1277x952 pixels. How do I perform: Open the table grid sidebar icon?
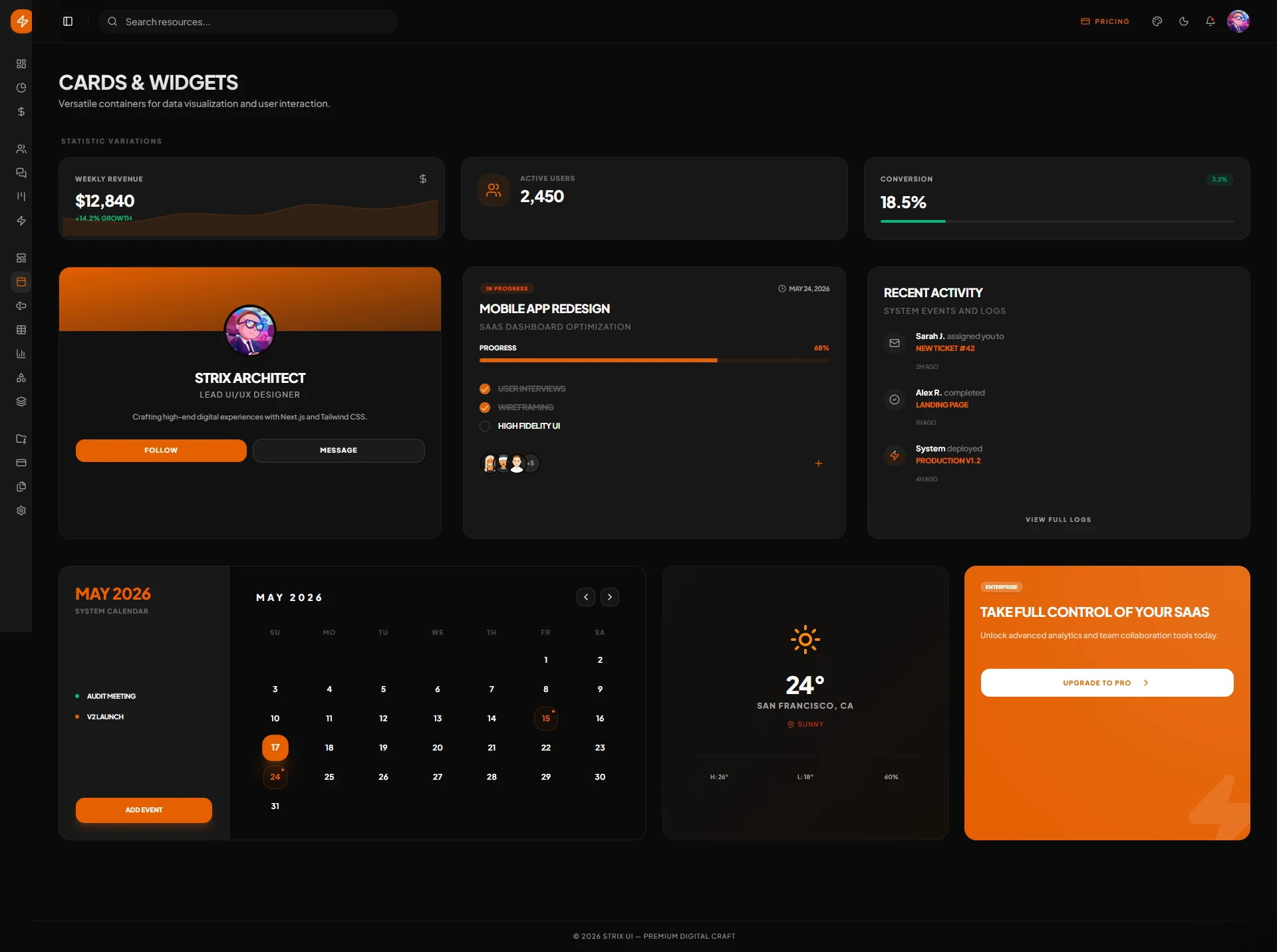pos(21,330)
